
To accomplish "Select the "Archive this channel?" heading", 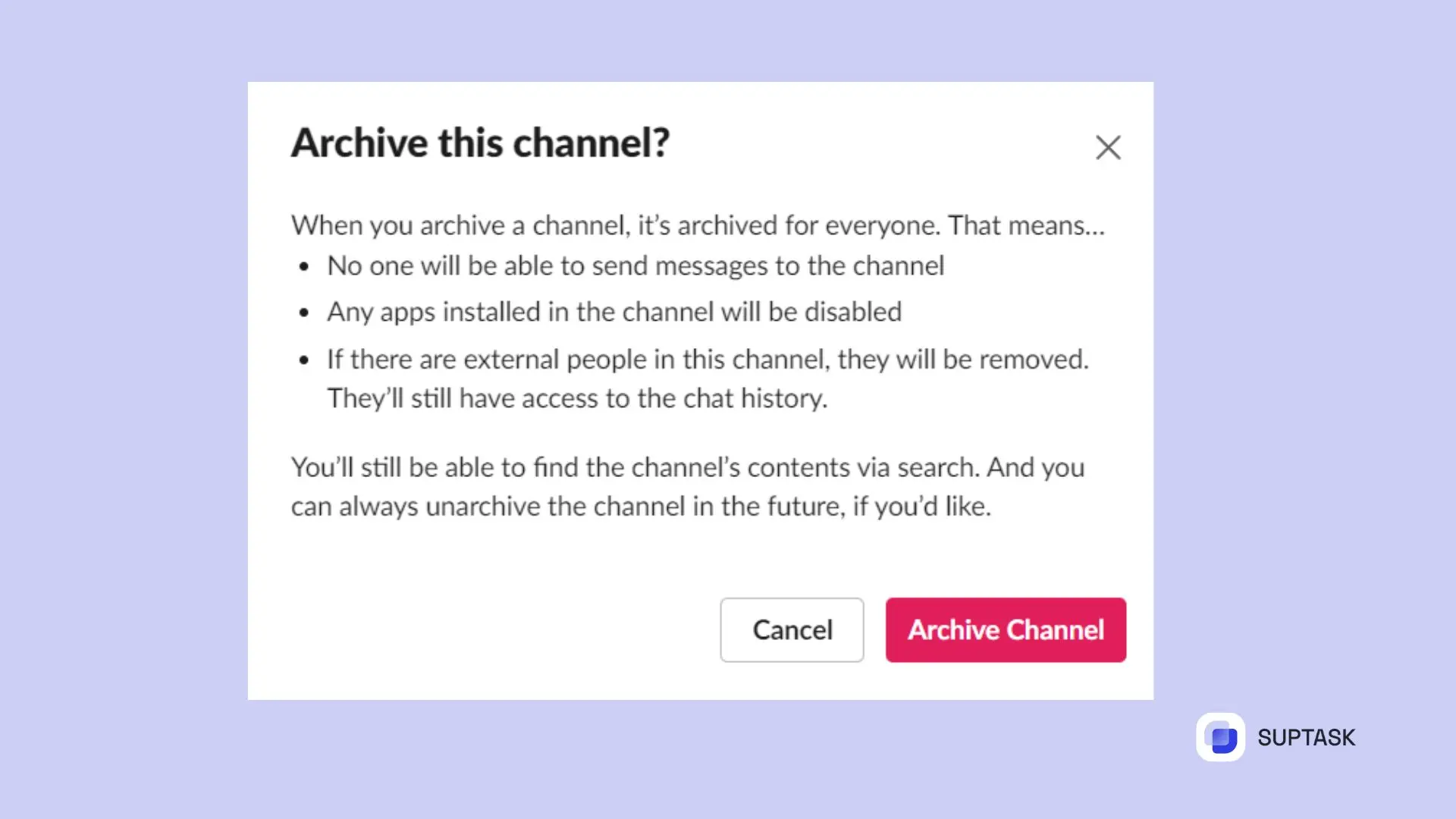I will [x=480, y=143].
